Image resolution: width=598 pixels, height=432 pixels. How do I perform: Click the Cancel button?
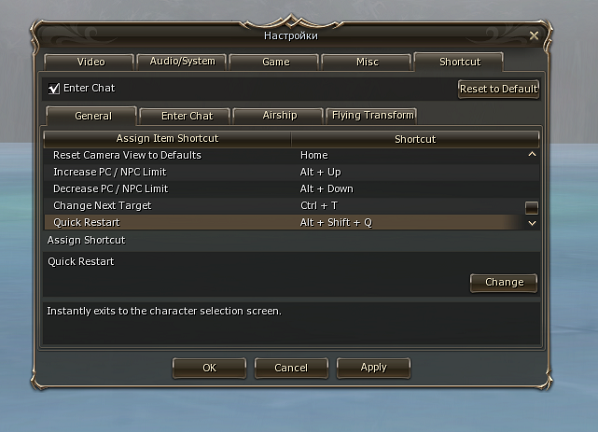[291, 368]
